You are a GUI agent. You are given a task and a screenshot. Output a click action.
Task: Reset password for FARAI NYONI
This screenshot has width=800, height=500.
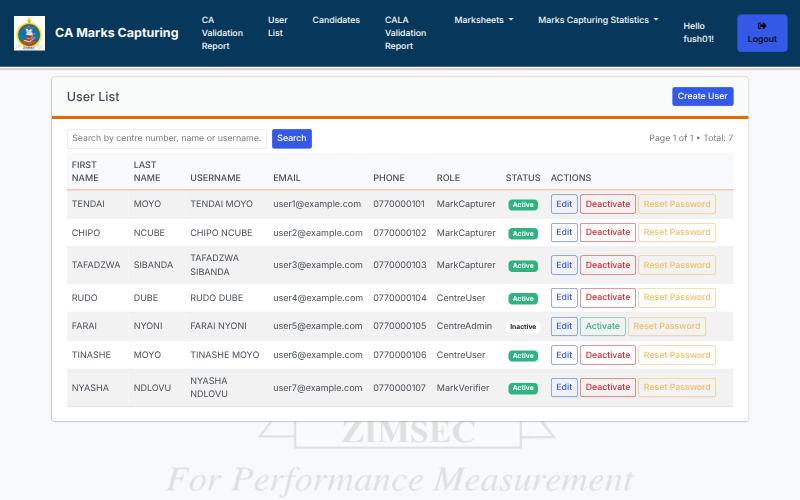666,326
